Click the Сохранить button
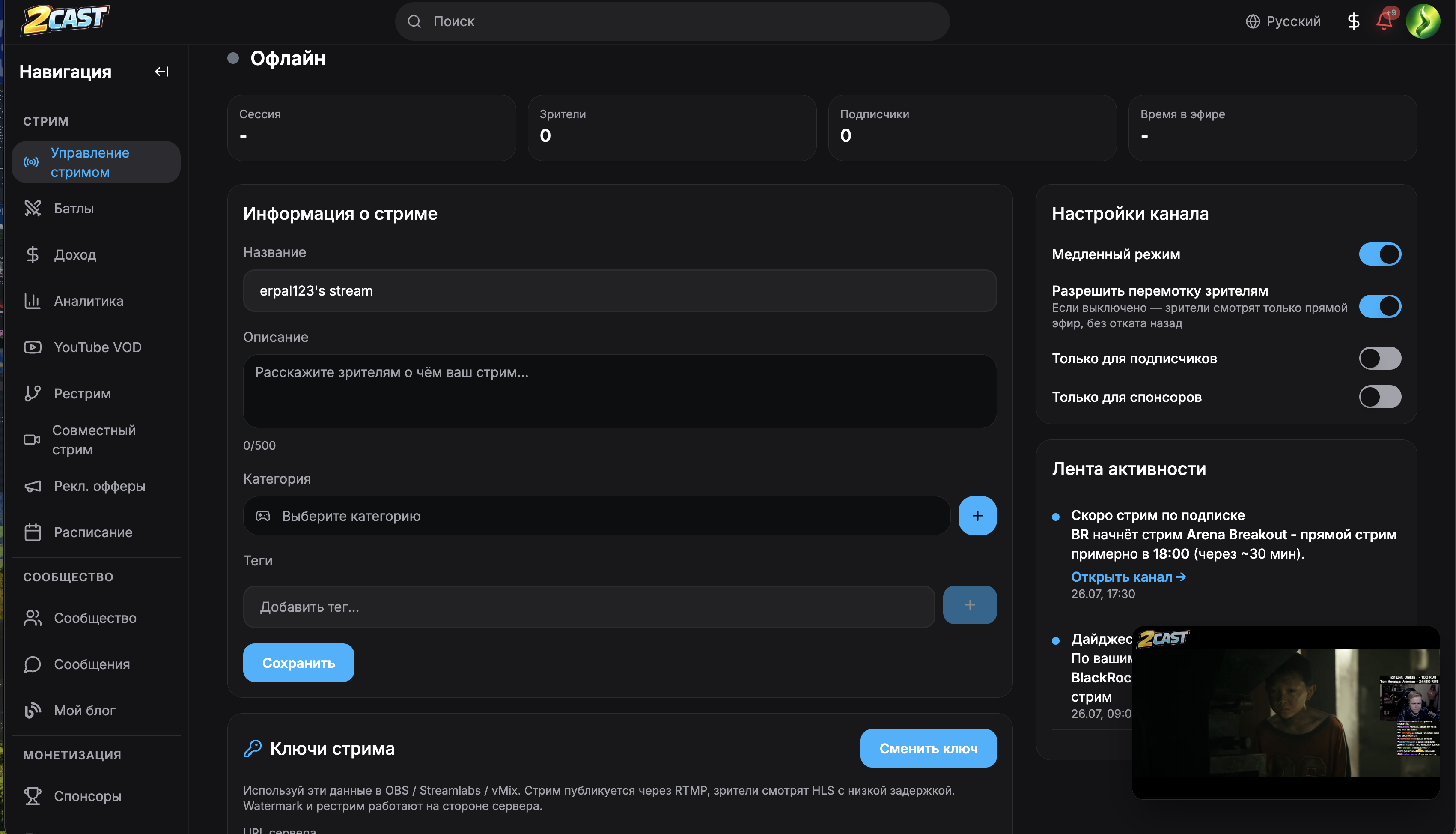Screen dimensions: 1456x834 coord(298,662)
